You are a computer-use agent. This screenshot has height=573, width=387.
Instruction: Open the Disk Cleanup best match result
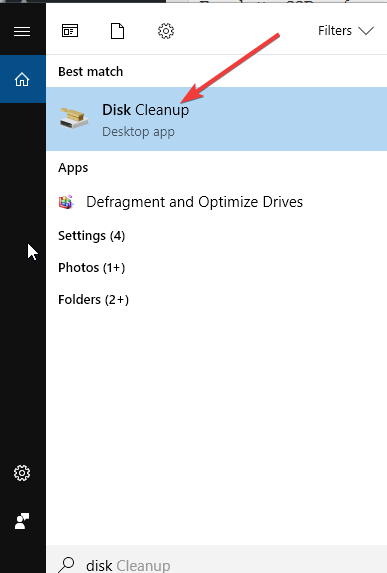tap(216, 119)
